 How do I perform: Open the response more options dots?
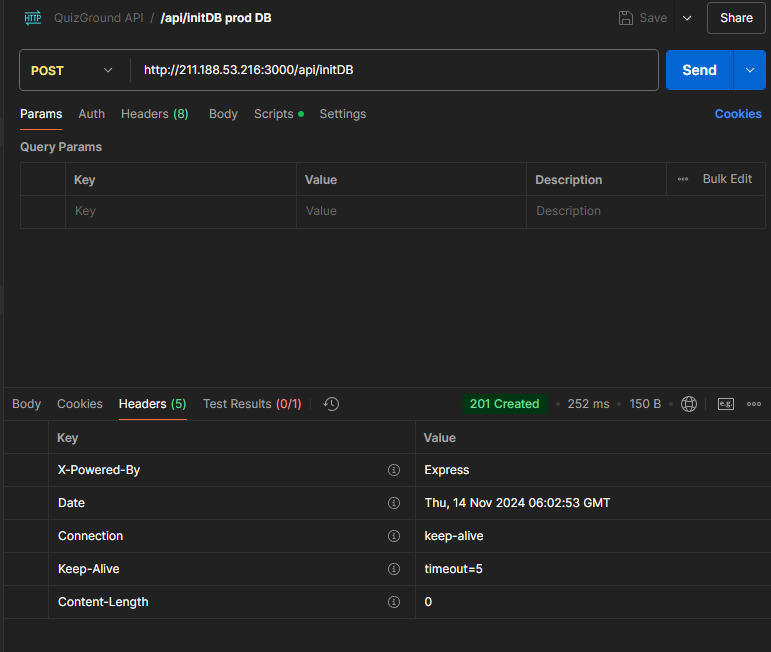(x=754, y=404)
